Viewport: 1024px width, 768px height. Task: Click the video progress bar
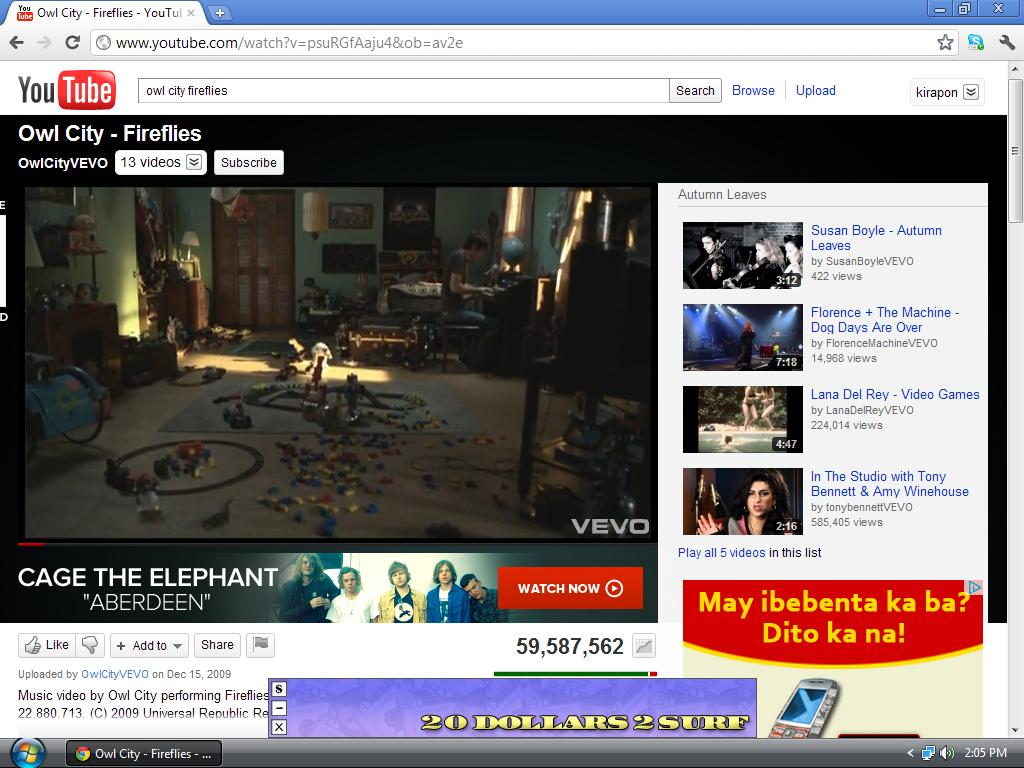338,543
